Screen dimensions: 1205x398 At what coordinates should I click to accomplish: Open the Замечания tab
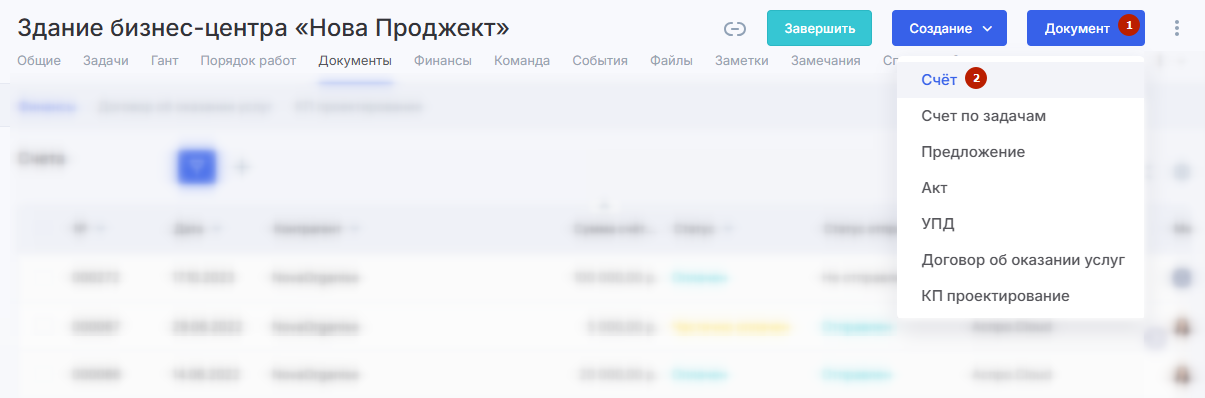tap(826, 61)
